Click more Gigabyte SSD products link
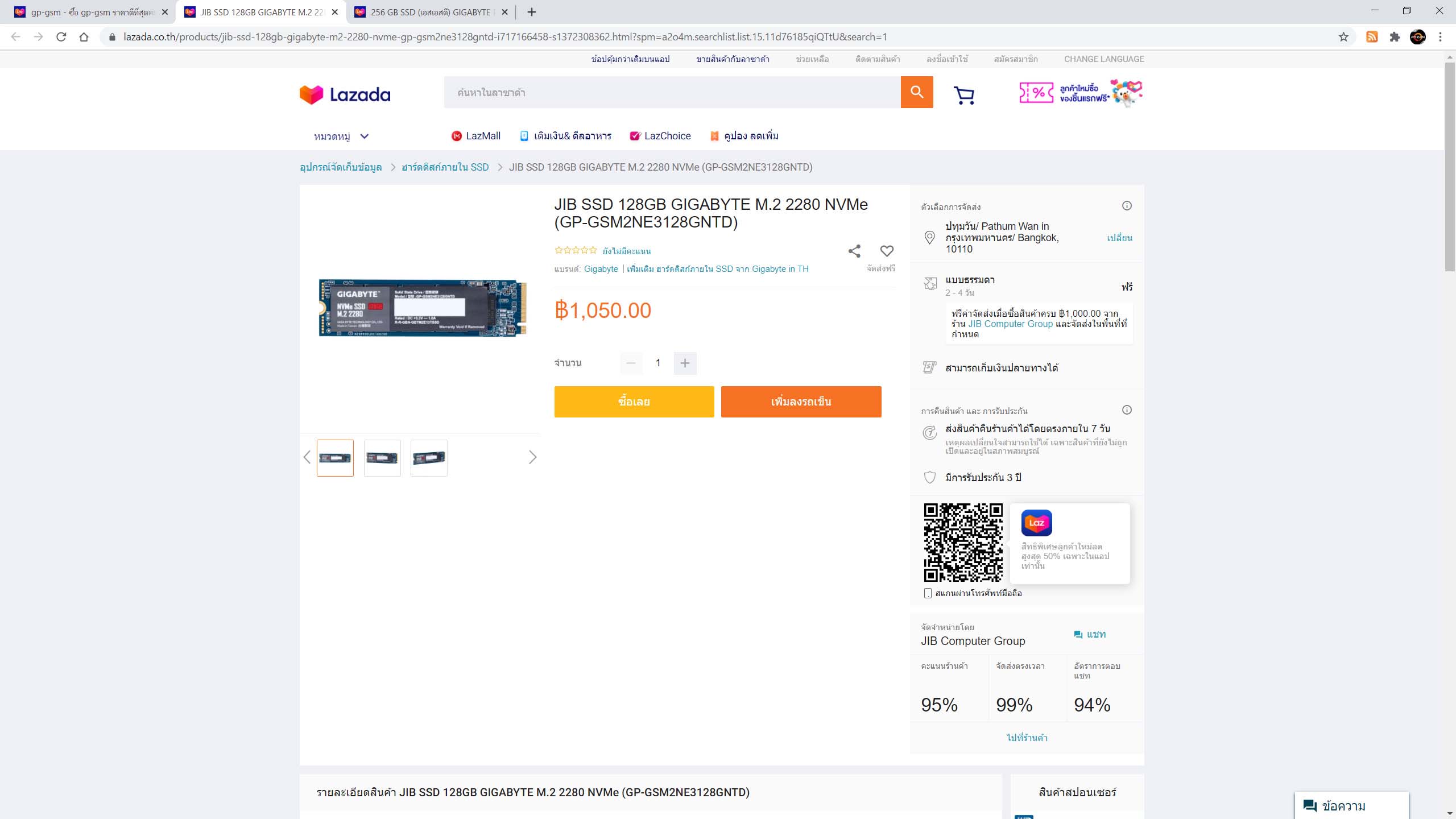This screenshot has width=1456, height=819. 717,269
